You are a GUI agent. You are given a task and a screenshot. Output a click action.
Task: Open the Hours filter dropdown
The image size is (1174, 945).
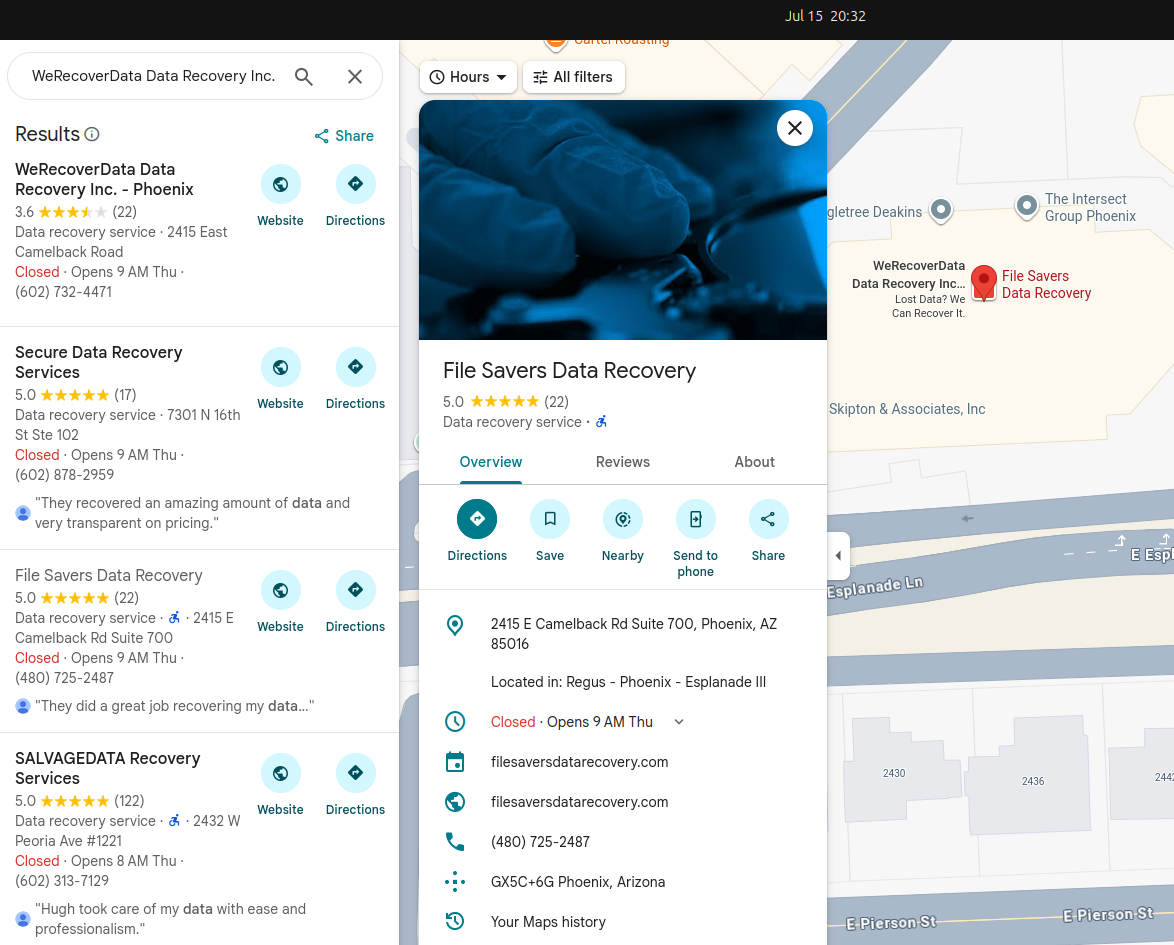[468, 77]
